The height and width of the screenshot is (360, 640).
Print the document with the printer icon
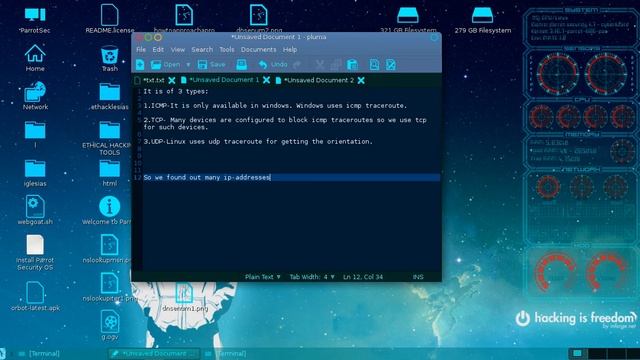point(242,64)
